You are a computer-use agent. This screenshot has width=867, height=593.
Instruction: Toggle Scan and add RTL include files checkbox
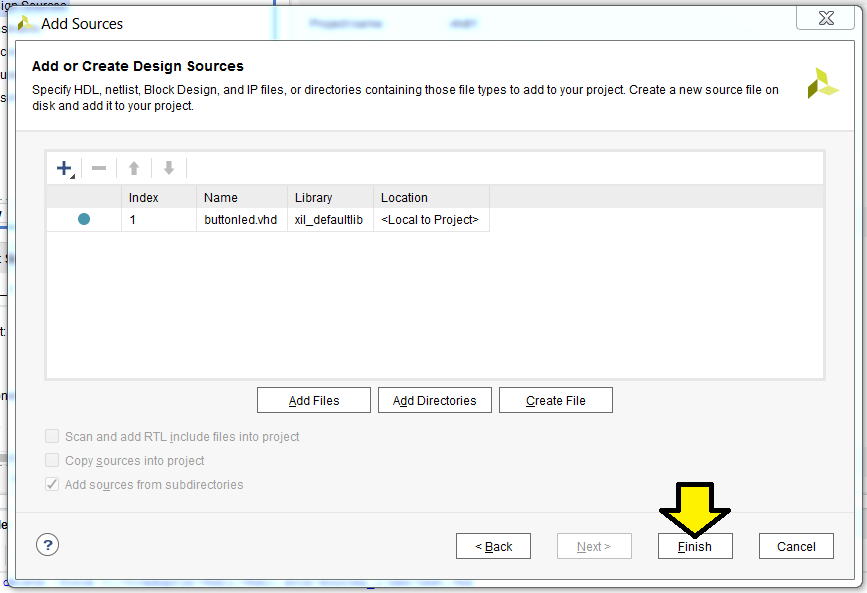52,436
